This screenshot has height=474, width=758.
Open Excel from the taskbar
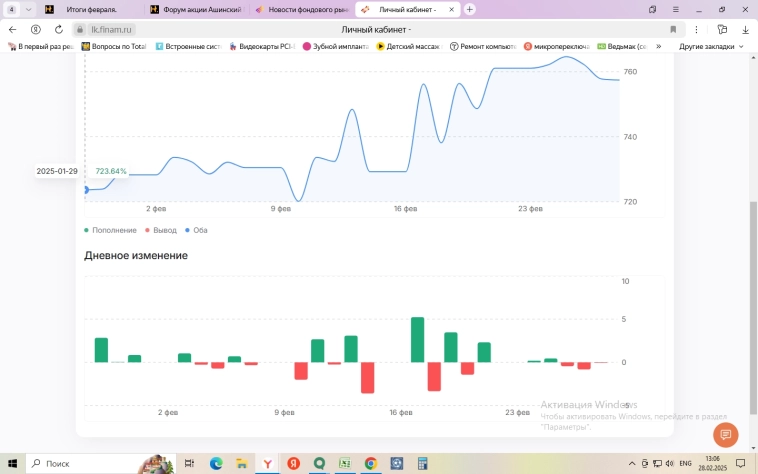click(345, 464)
